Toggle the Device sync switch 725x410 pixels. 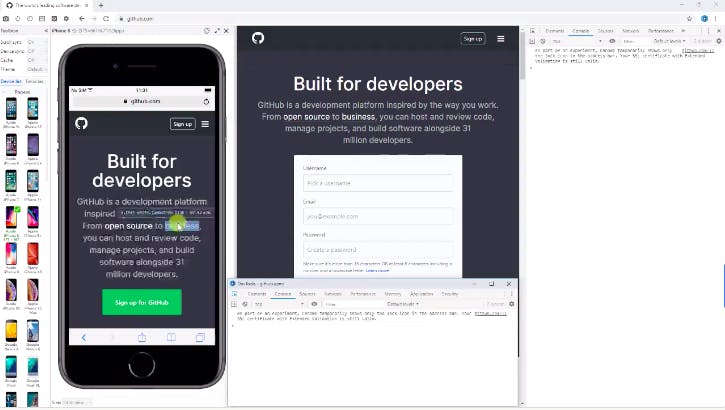(37, 51)
